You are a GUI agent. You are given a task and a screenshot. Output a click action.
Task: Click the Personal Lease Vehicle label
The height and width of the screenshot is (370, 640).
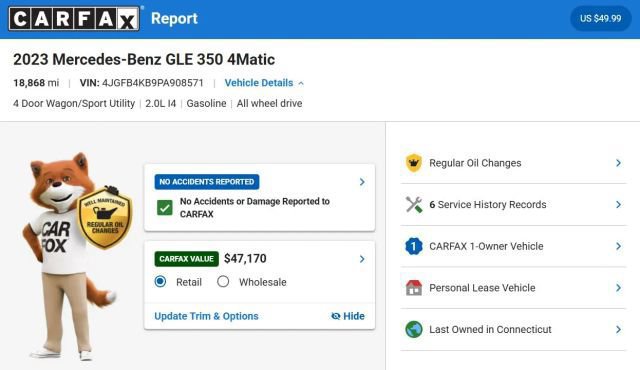click(x=482, y=288)
